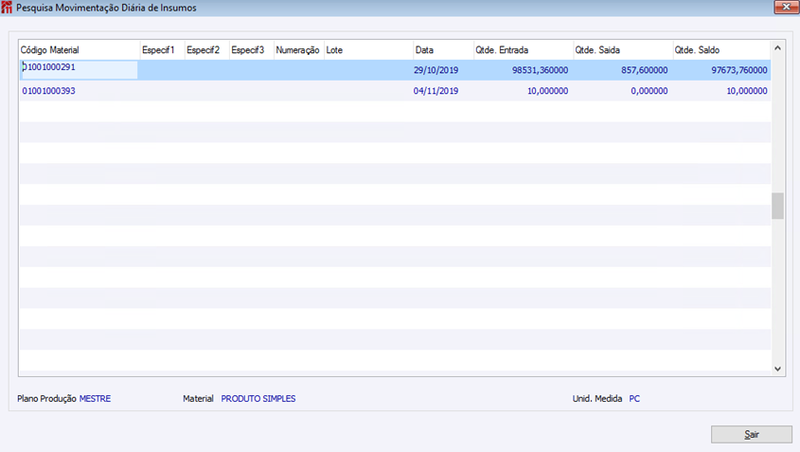
Task: Click the Qtde. Saida column header
Action: point(623,50)
